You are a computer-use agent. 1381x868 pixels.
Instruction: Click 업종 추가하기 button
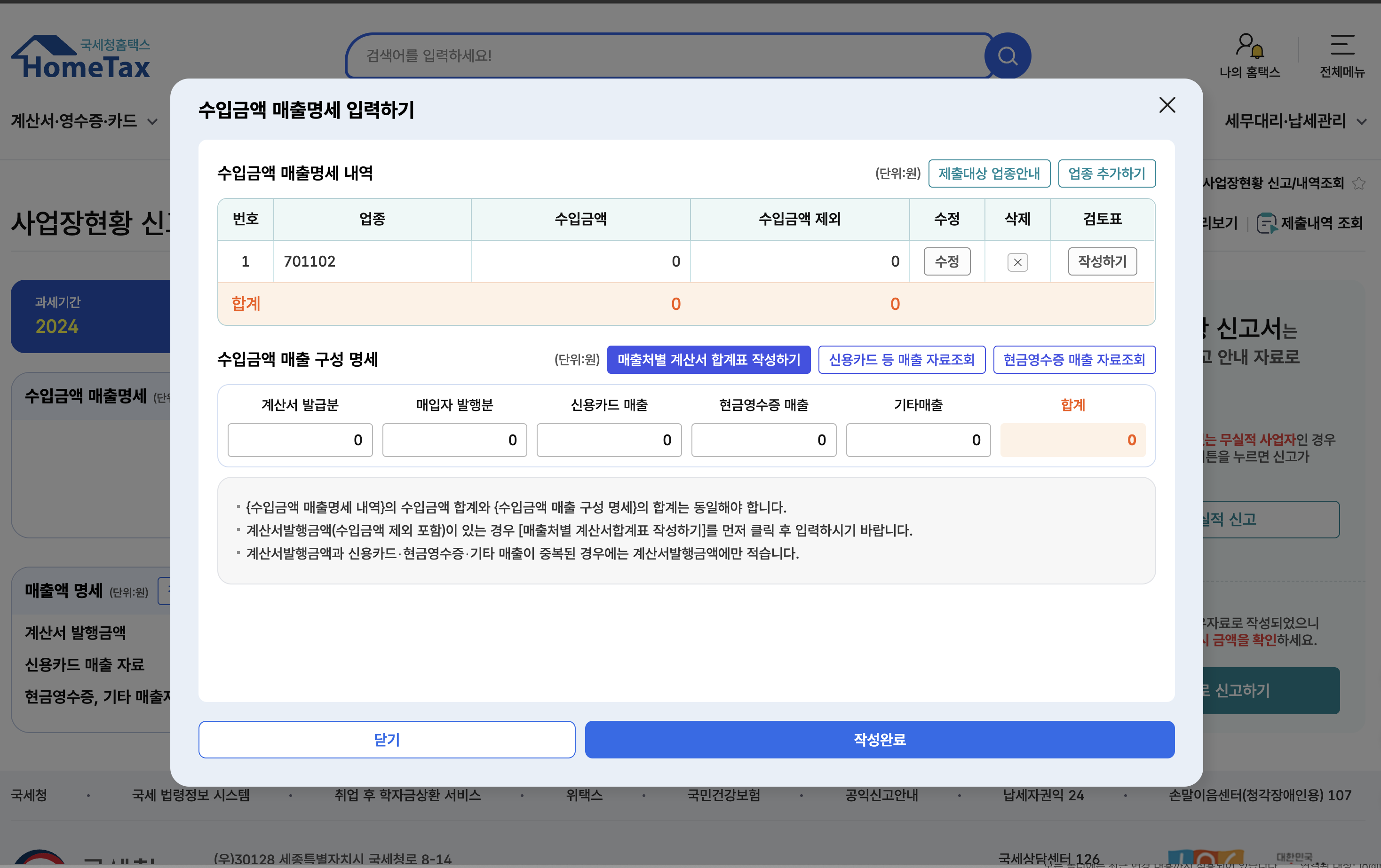pos(1106,173)
